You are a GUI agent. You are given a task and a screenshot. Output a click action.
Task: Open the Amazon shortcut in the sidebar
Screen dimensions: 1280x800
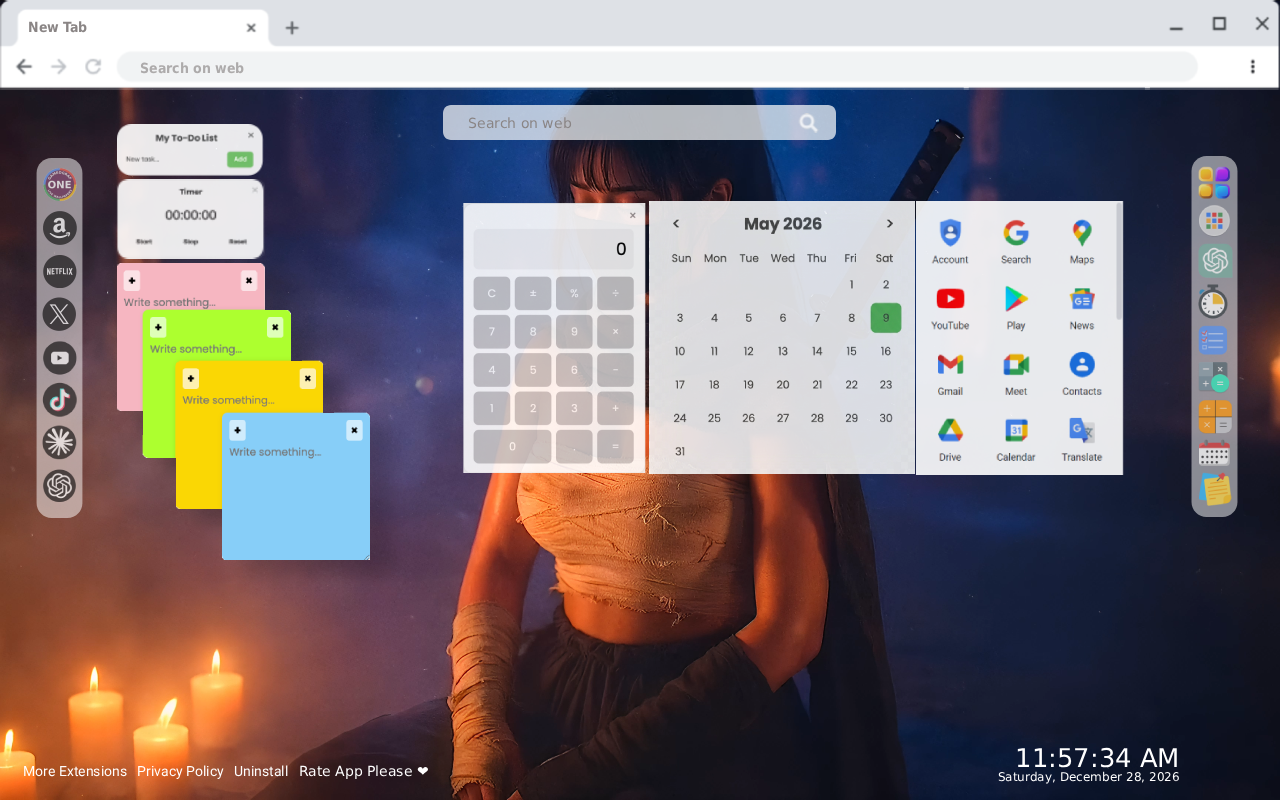coord(60,228)
